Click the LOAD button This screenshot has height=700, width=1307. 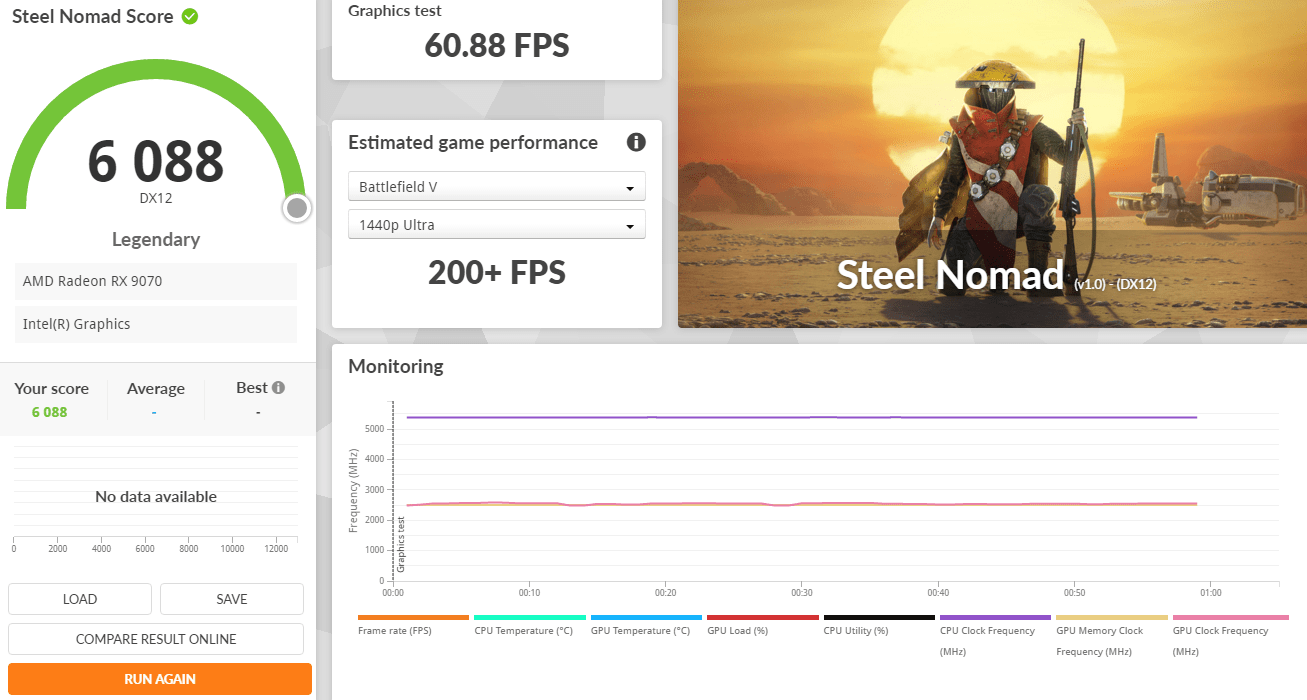tap(80, 599)
